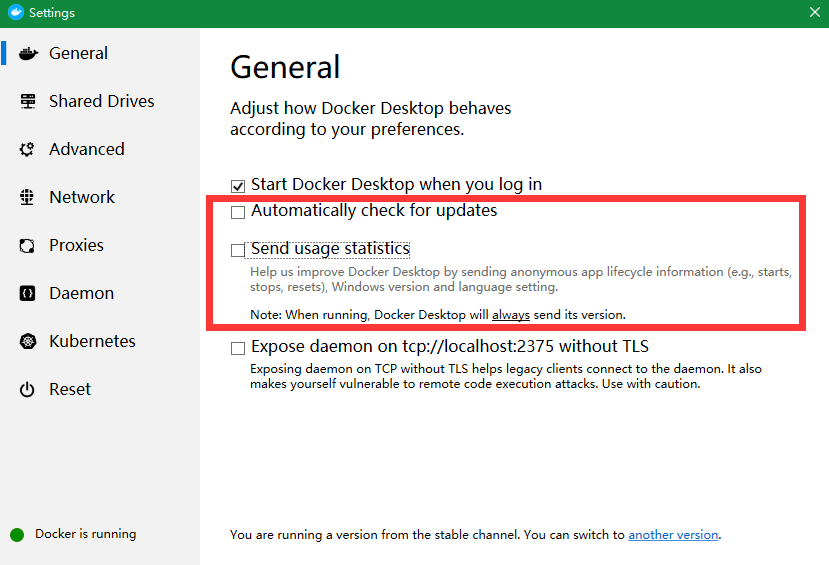This screenshot has width=829, height=565.
Task: Enable Automatically check for updates
Action: click(x=238, y=212)
